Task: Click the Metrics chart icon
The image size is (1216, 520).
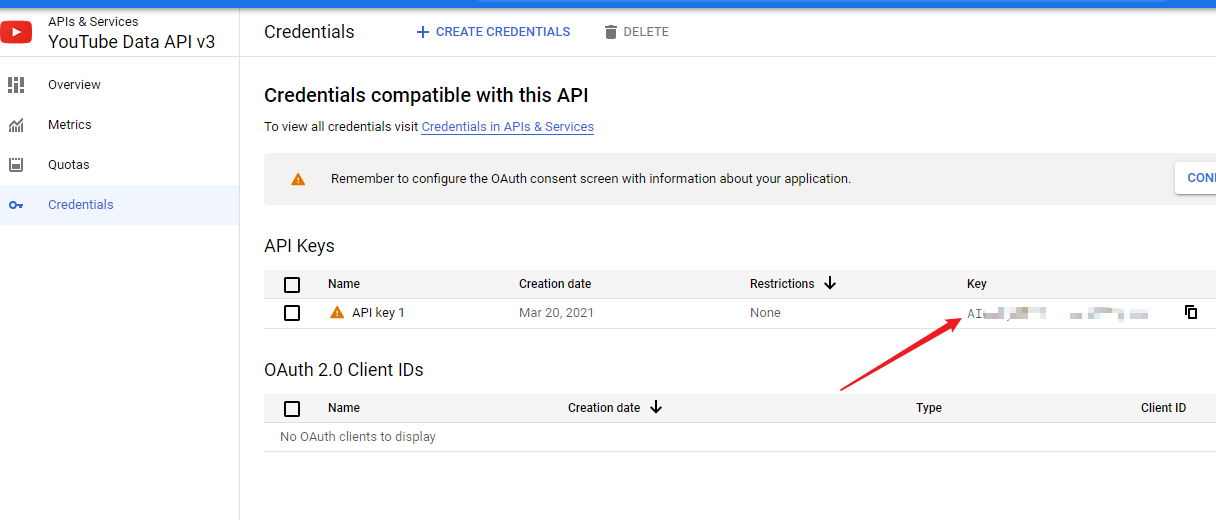Action: click(x=16, y=125)
